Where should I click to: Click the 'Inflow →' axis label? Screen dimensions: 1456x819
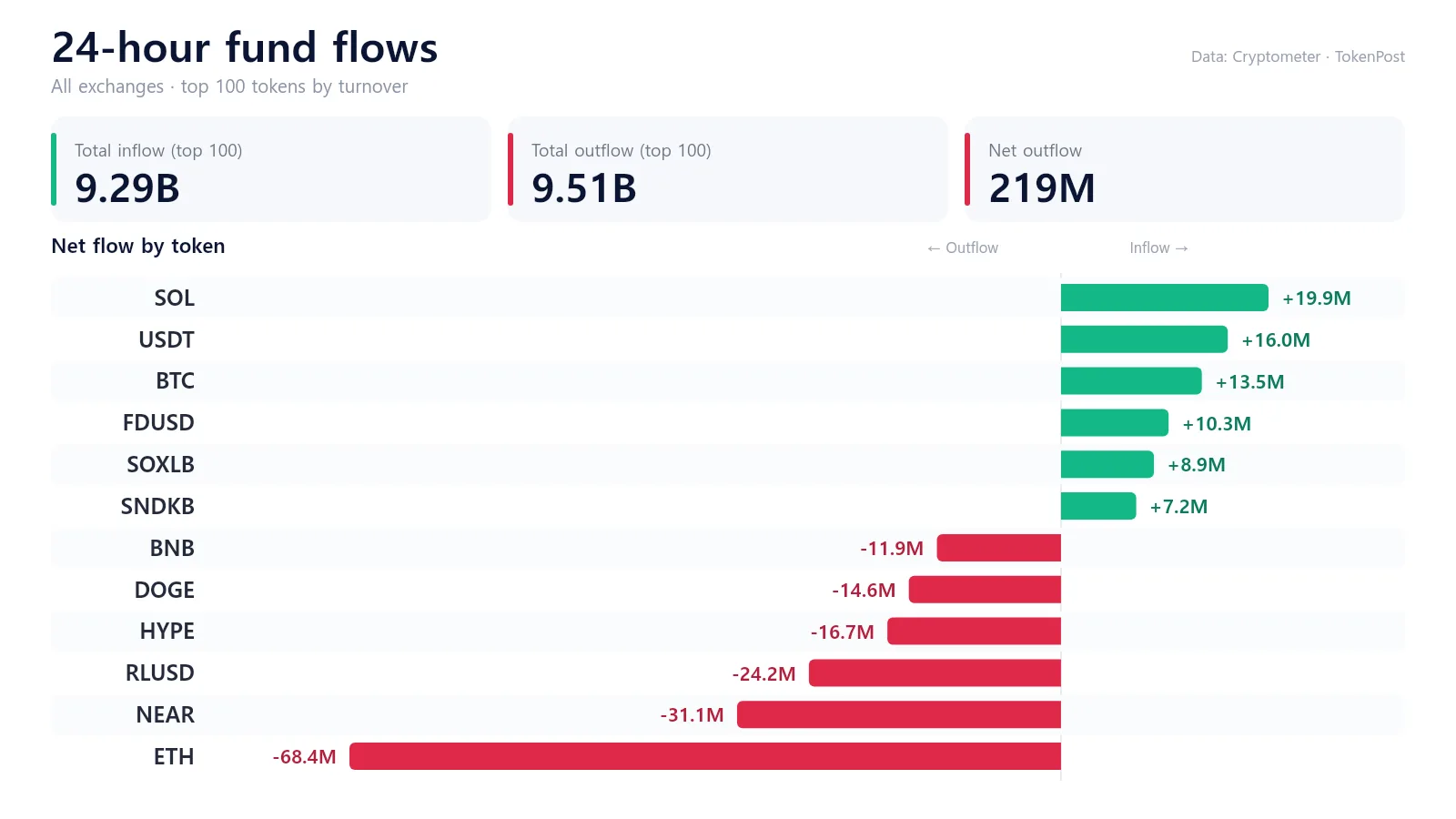1159,248
